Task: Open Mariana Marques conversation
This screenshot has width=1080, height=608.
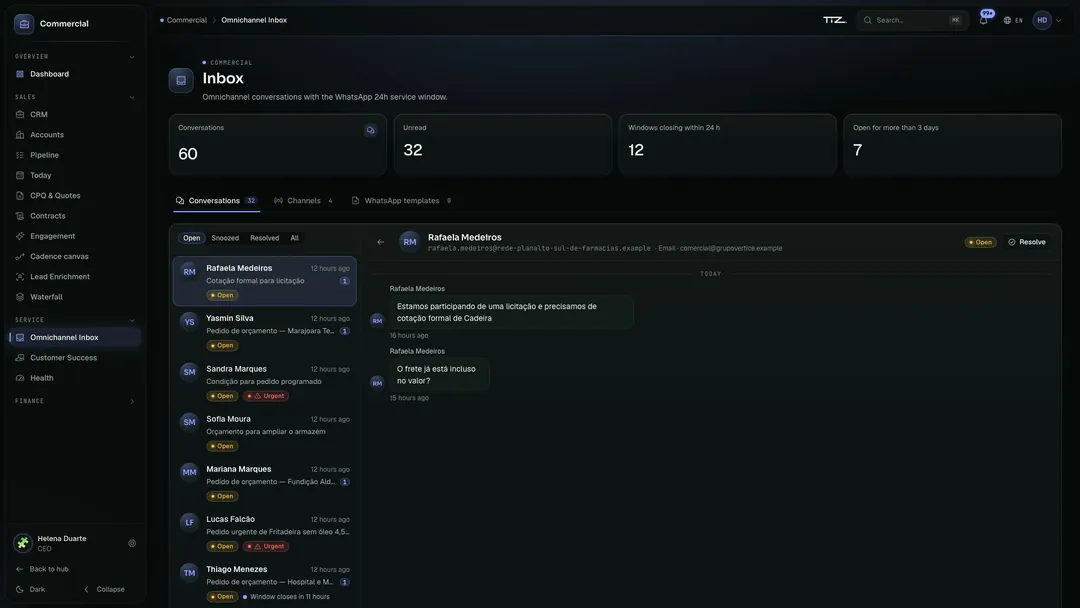Action: pos(264,482)
